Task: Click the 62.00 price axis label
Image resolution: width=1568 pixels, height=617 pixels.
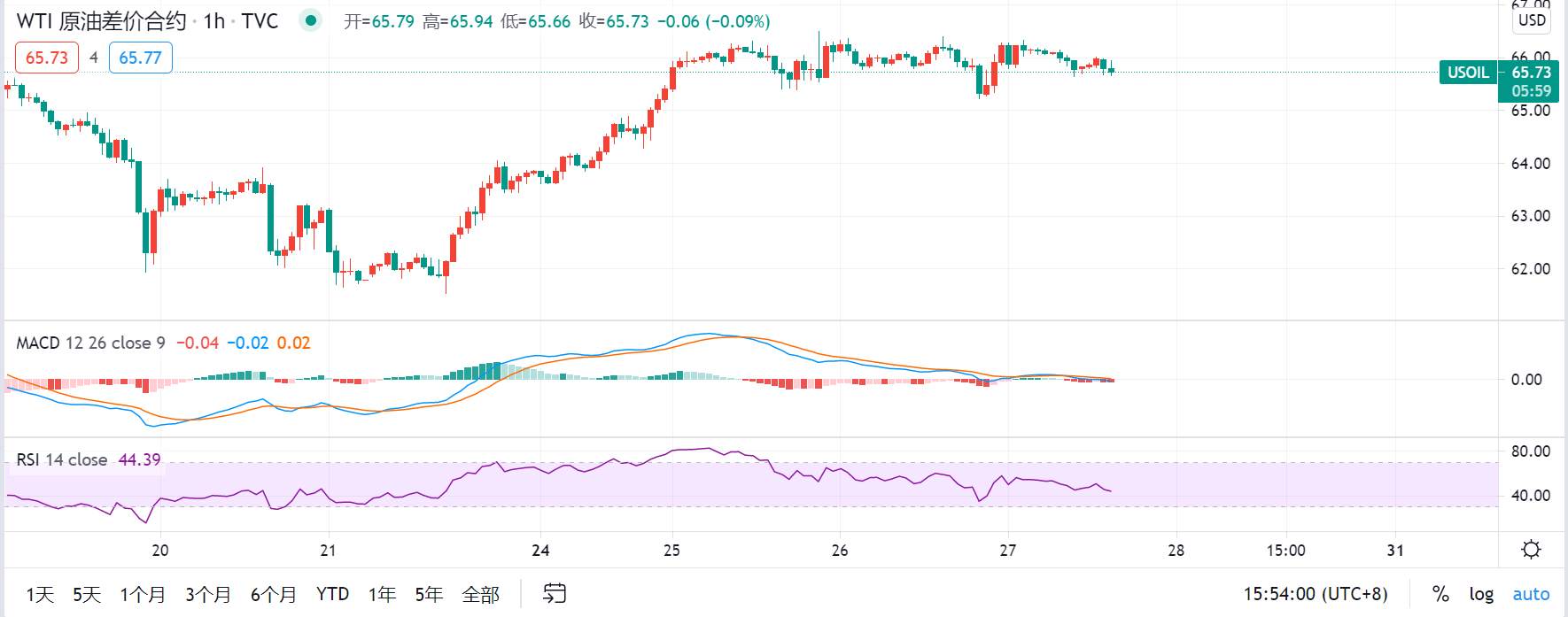Action: click(1531, 268)
